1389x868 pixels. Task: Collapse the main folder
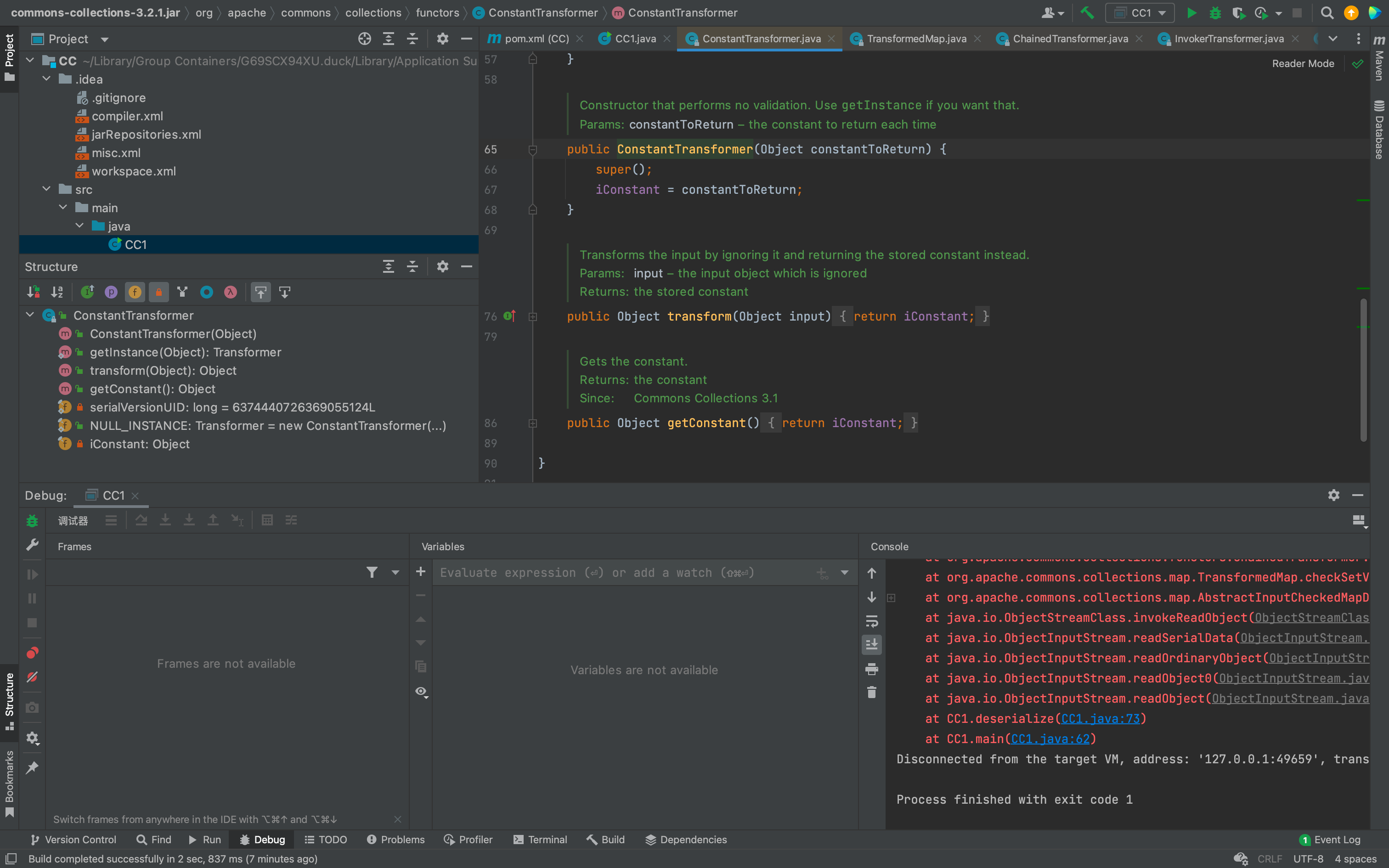click(x=63, y=207)
